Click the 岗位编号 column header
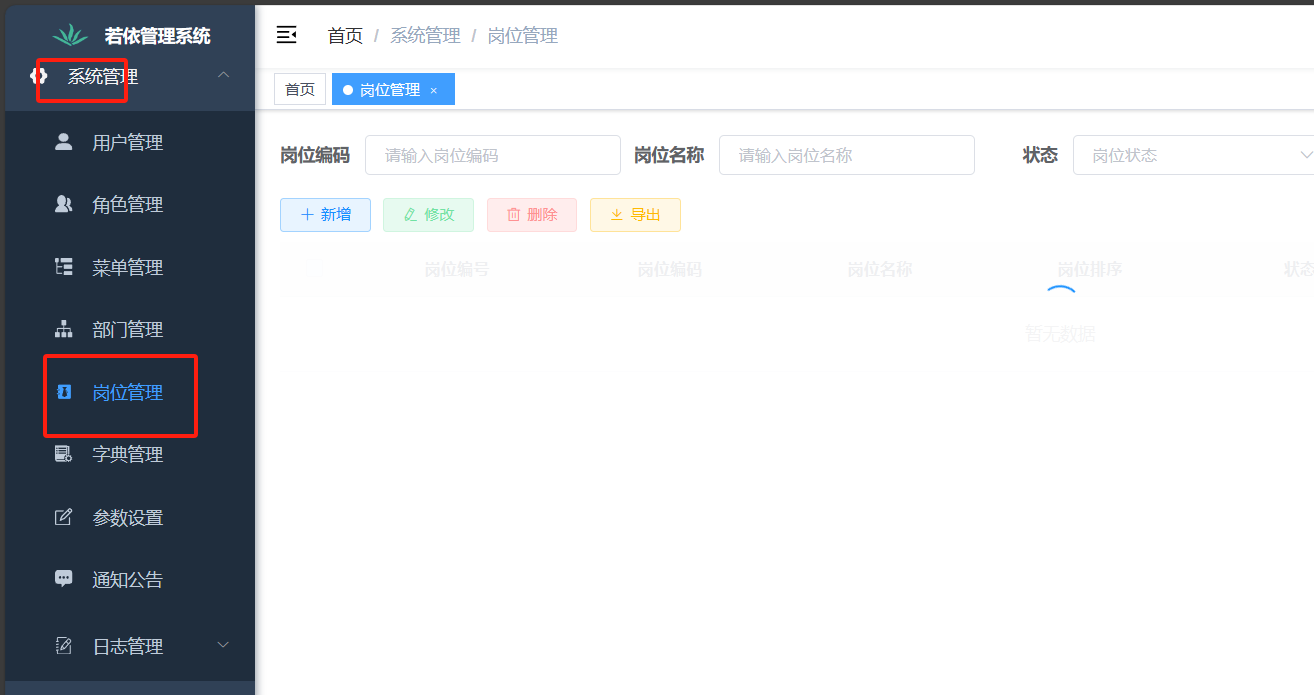Viewport: 1314px width, 695px height. [457, 269]
